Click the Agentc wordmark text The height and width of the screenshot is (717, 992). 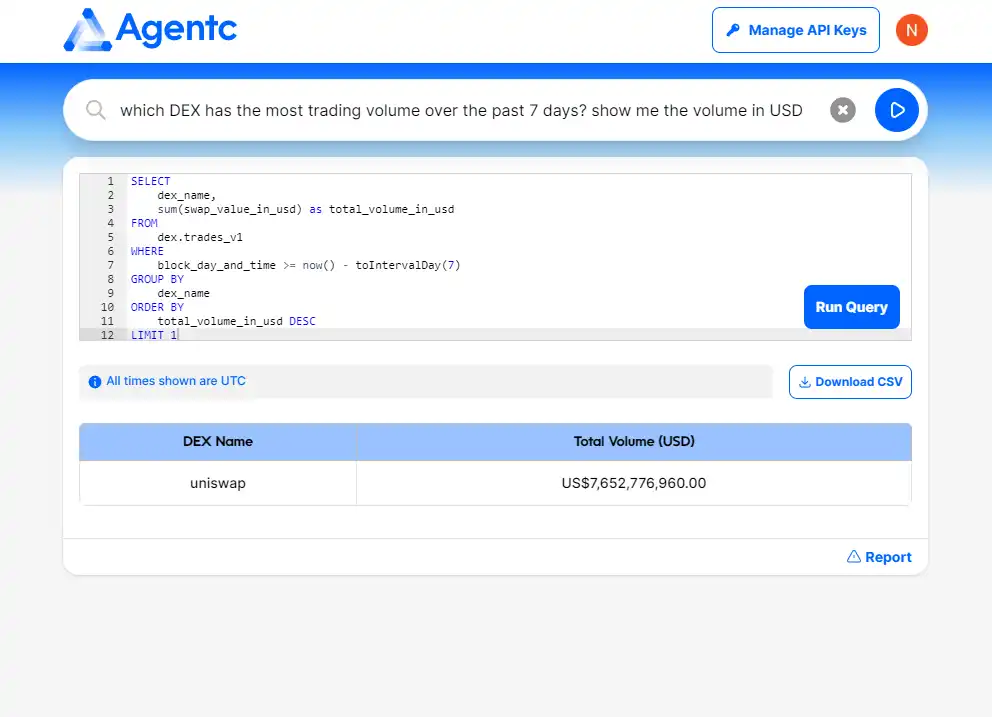click(x=176, y=28)
